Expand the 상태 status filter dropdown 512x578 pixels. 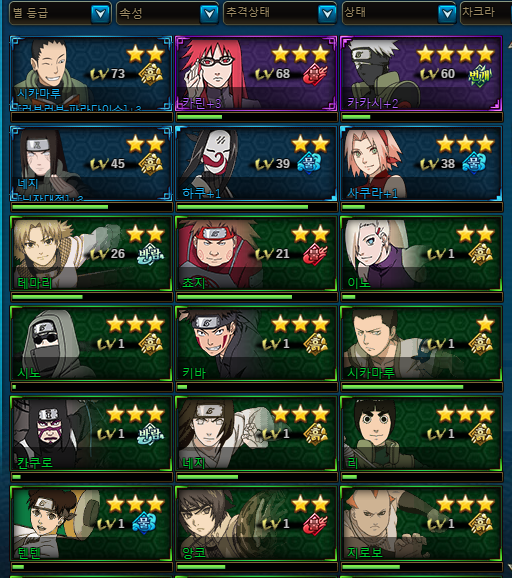click(x=399, y=14)
